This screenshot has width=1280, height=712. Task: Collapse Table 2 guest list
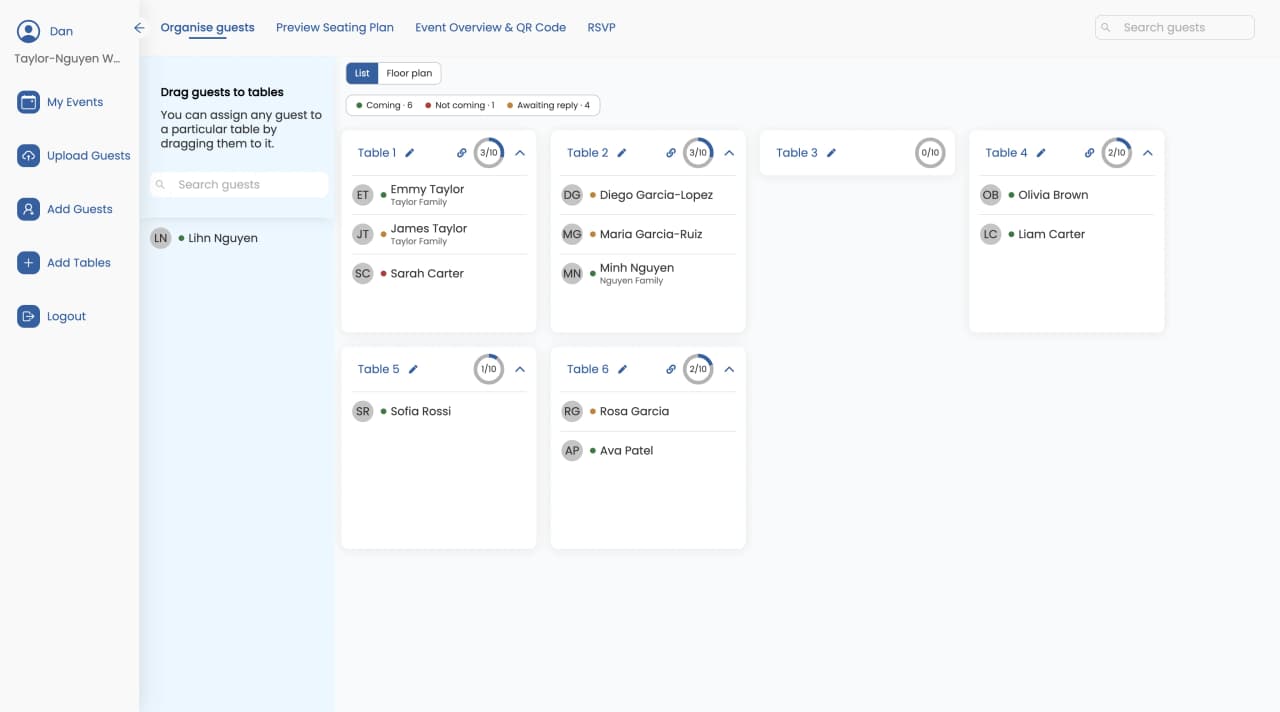click(729, 153)
